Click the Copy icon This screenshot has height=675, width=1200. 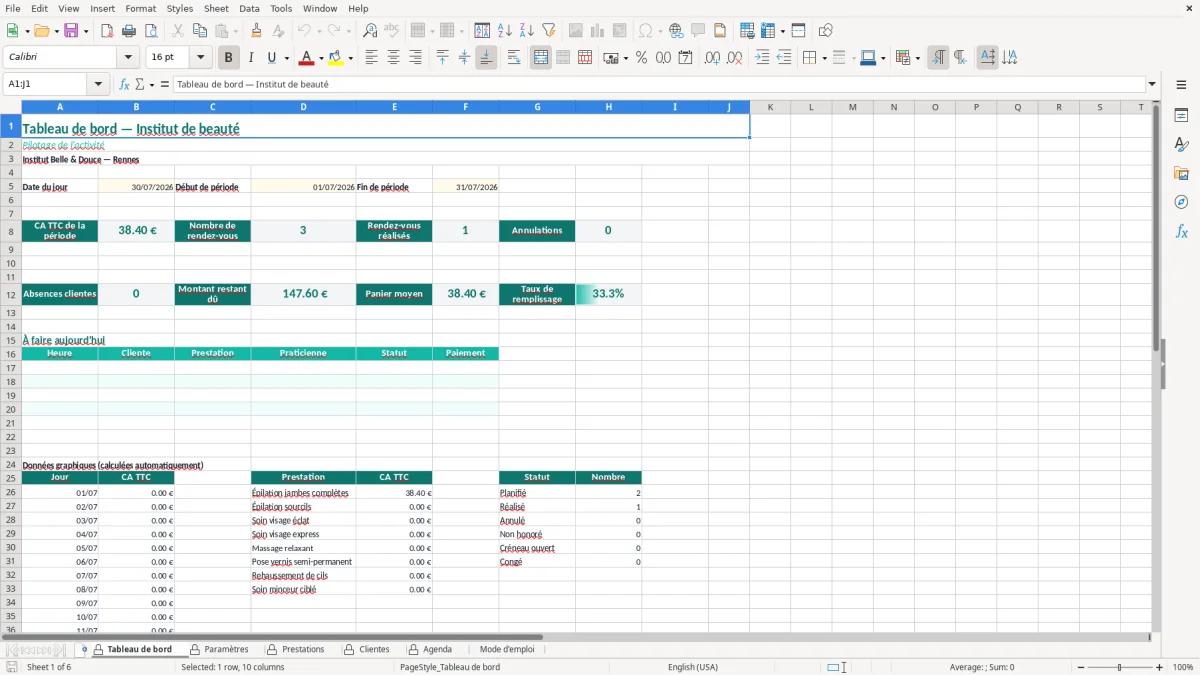click(200, 31)
